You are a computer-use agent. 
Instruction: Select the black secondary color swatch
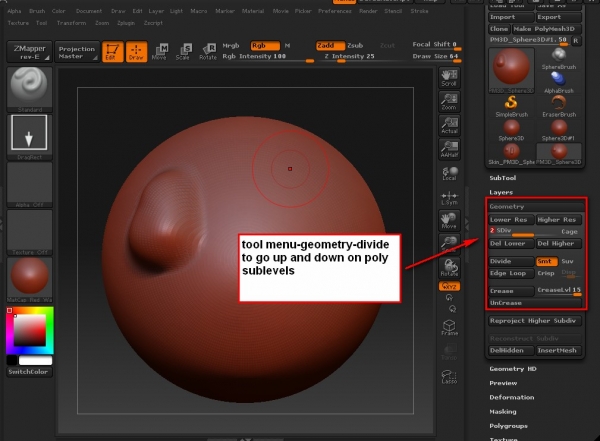tap(12, 360)
